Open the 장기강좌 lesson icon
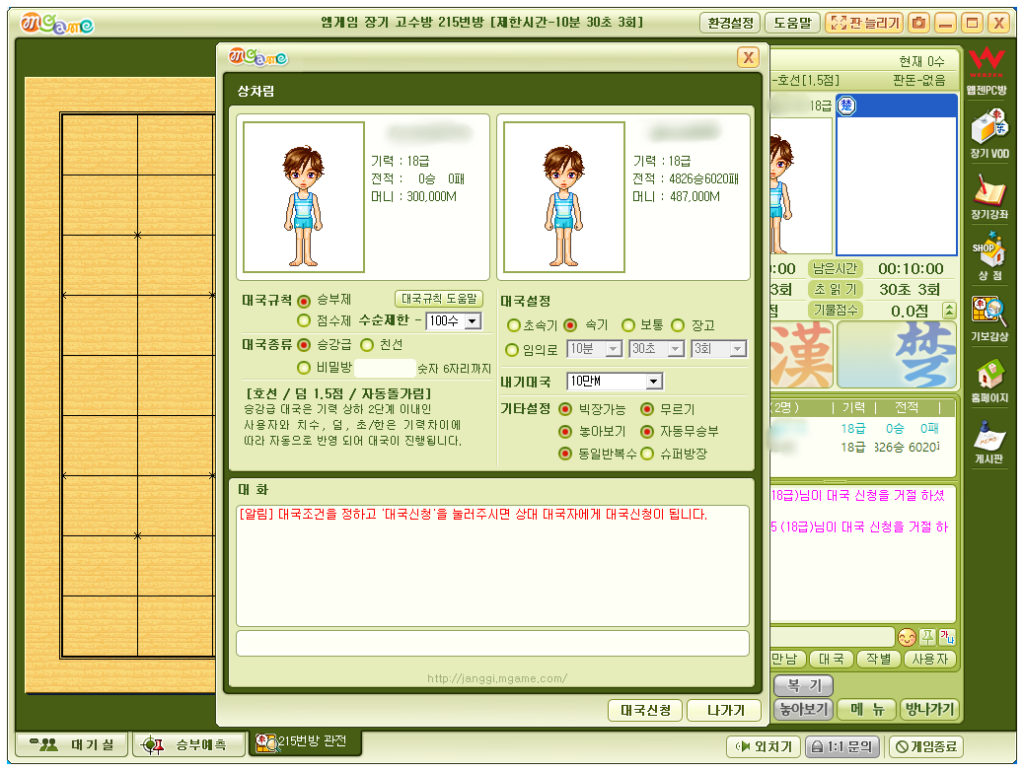This screenshot has height=771, width=1024. point(989,195)
